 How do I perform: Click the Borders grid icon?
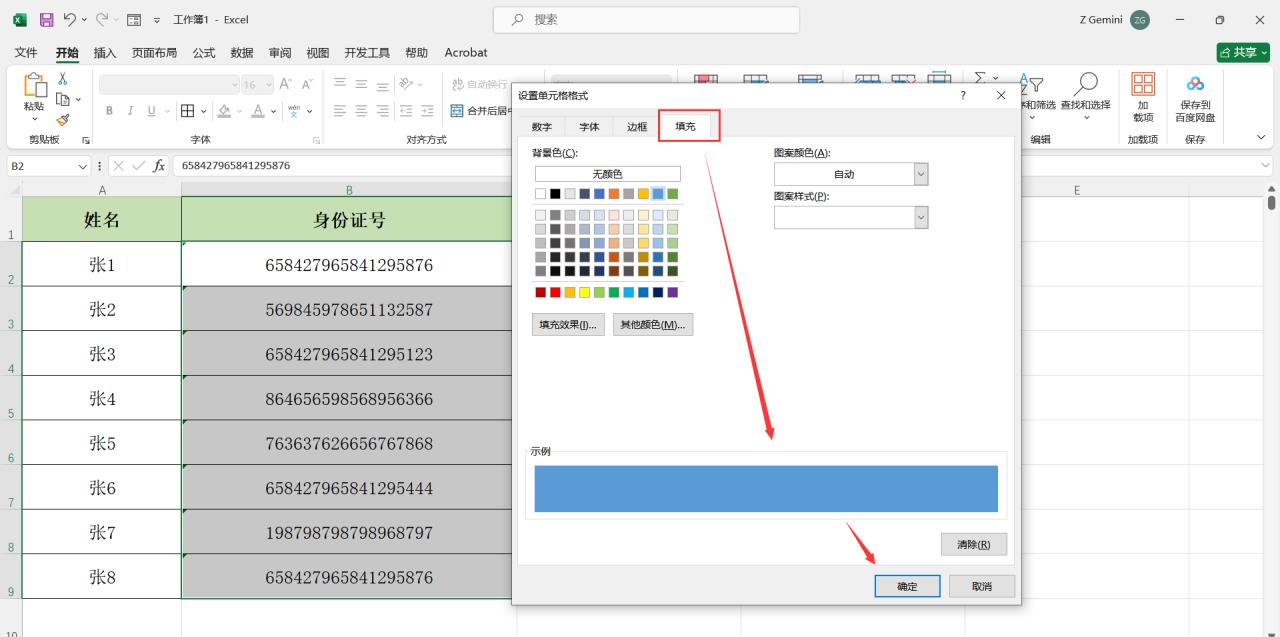pos(187,111)
